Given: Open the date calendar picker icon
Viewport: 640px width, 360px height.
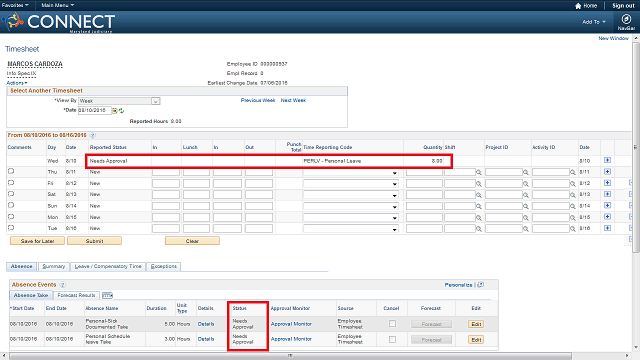Looking at the screenshot, I should pyautogui.click(x=115, y=111).
